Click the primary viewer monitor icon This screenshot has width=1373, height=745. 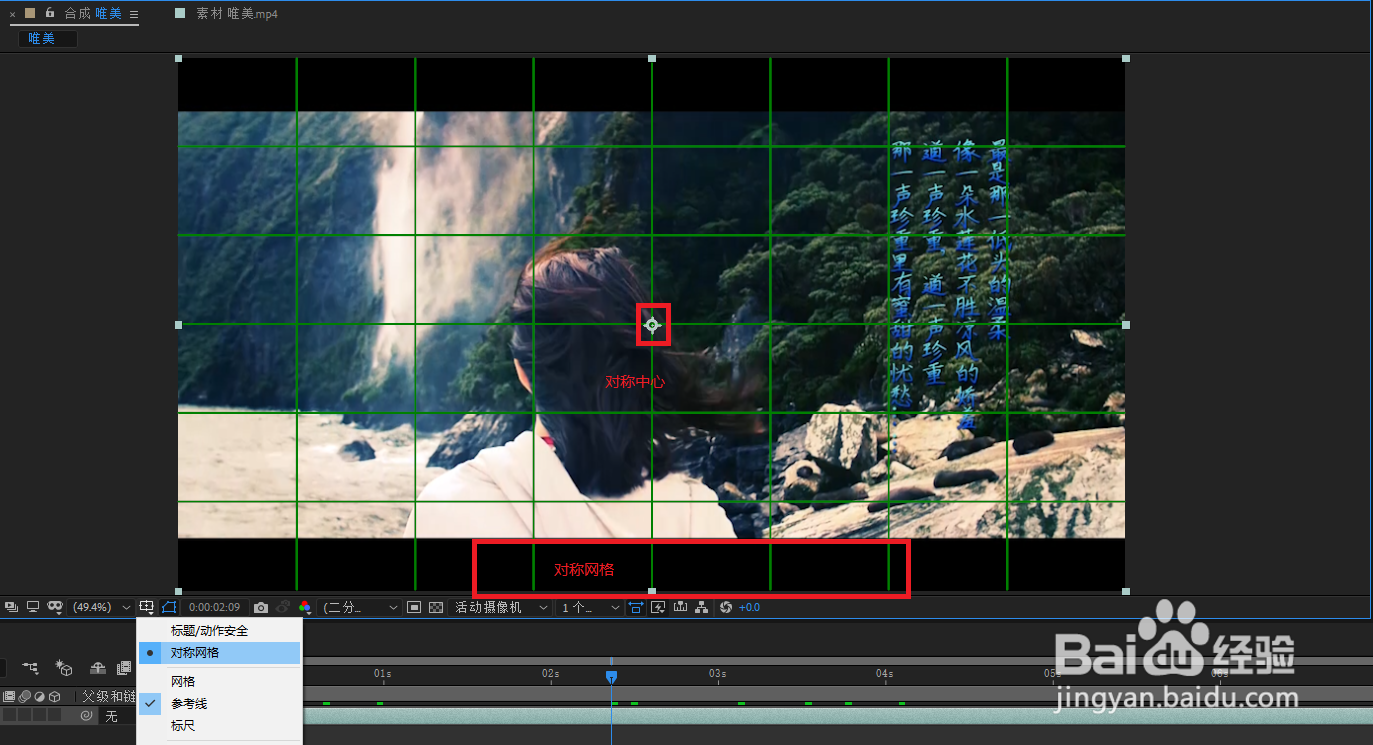click(x=33, y=607)
